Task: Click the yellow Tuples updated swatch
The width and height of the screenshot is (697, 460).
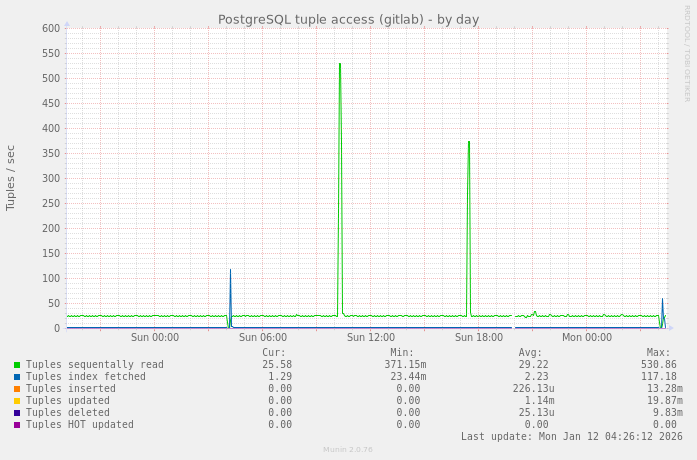Action: [17, 401]
